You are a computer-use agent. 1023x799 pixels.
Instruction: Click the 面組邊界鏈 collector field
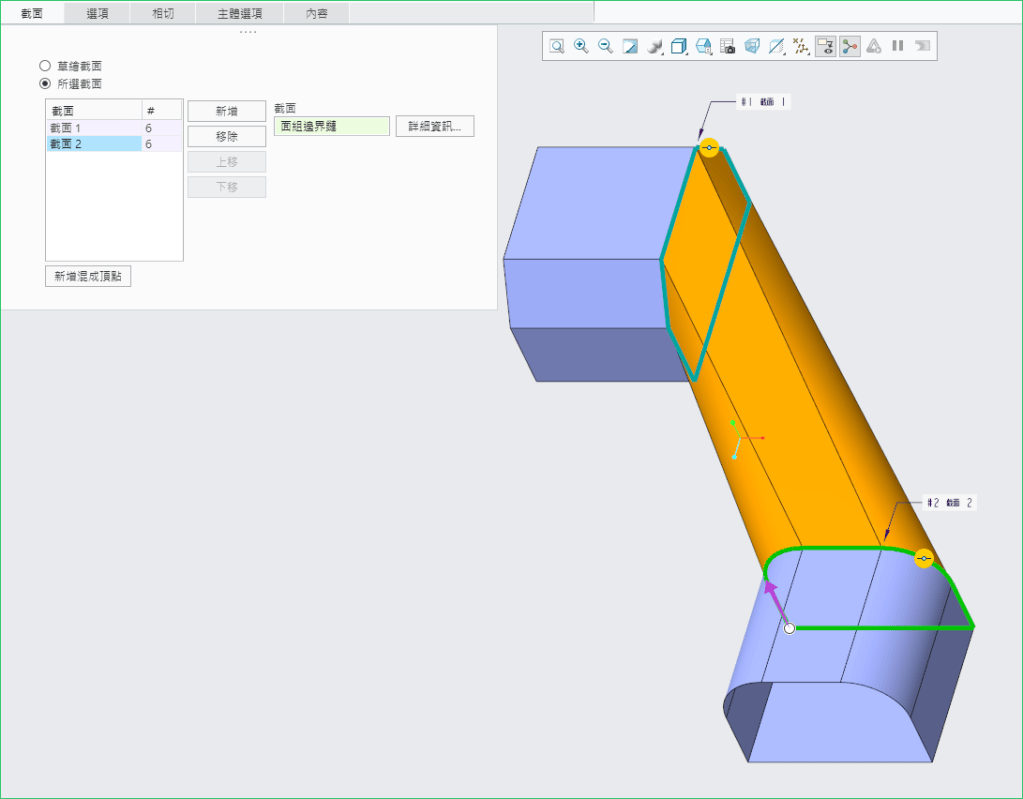point(331,127)
